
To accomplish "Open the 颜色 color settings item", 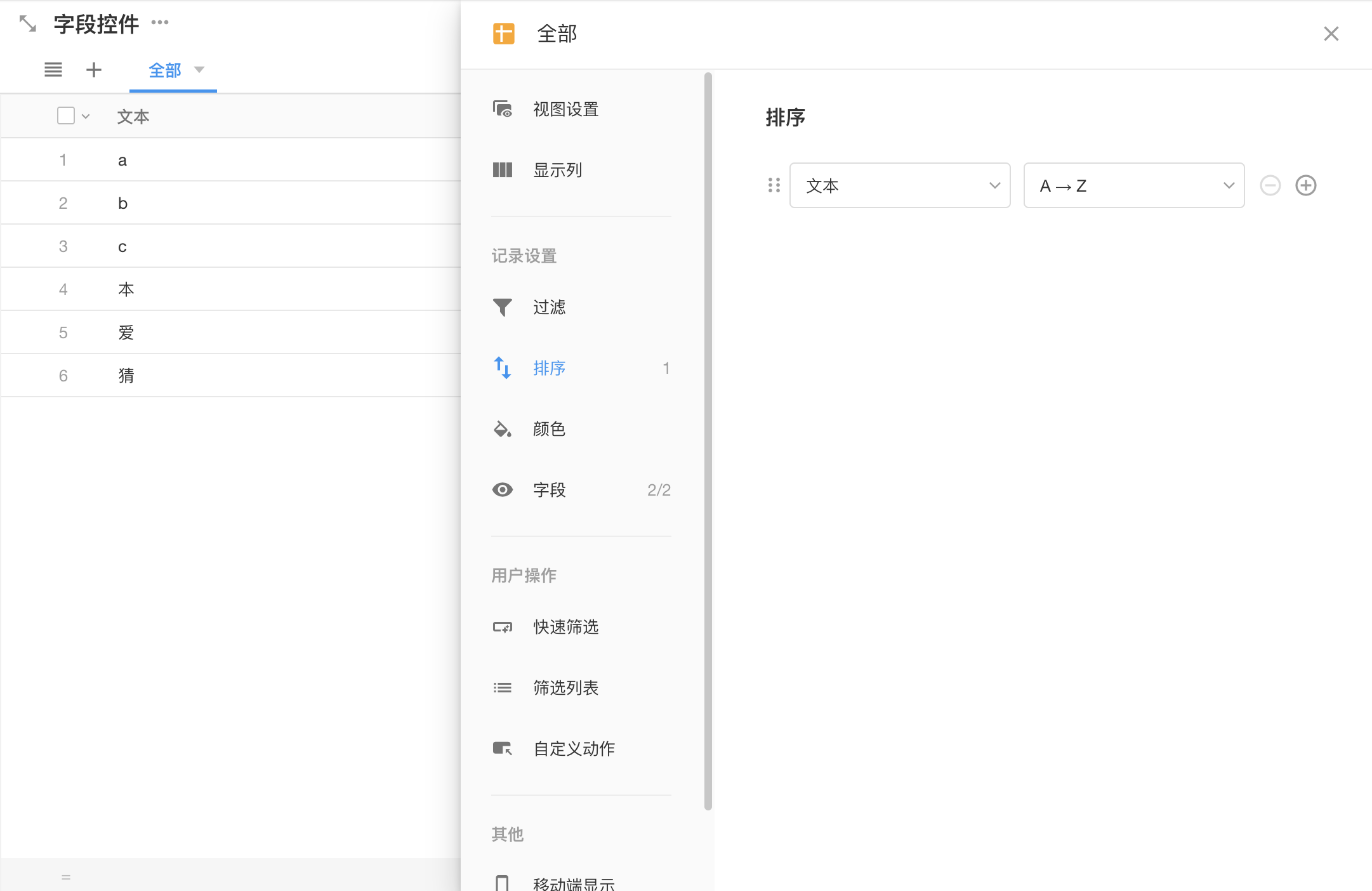I will click(549, 429).
